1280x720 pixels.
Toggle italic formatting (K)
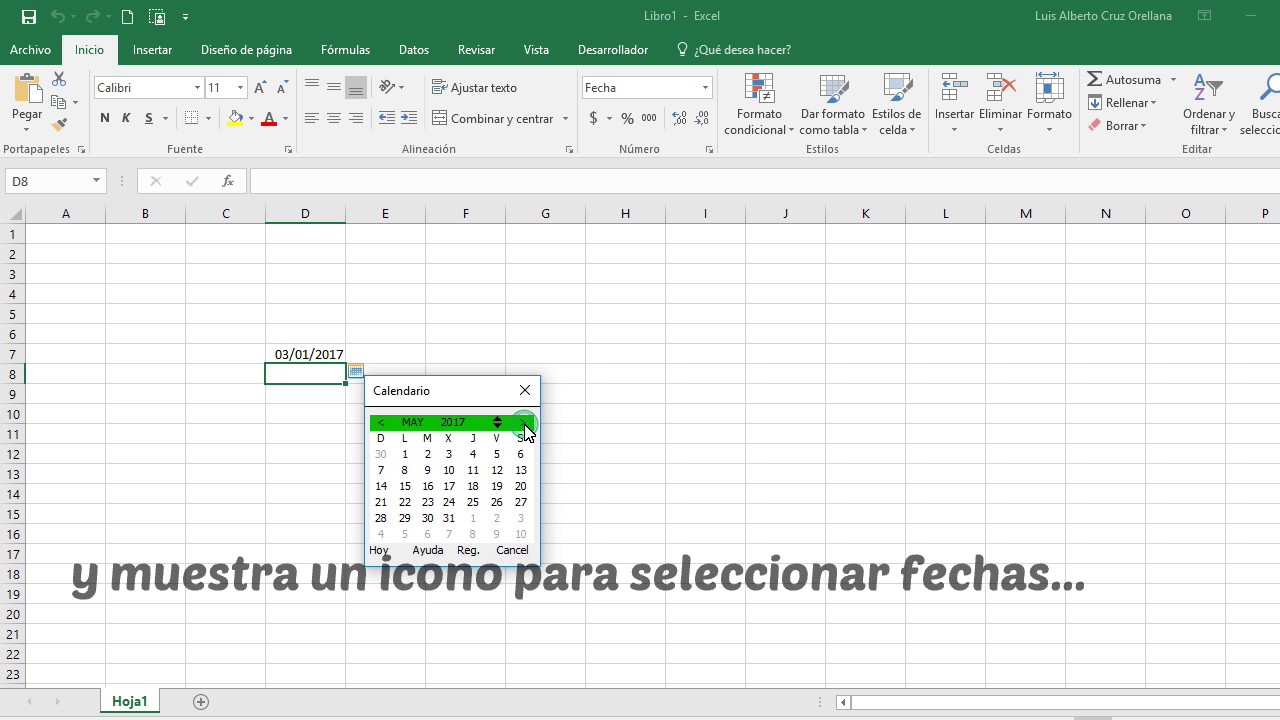(126, 118)
